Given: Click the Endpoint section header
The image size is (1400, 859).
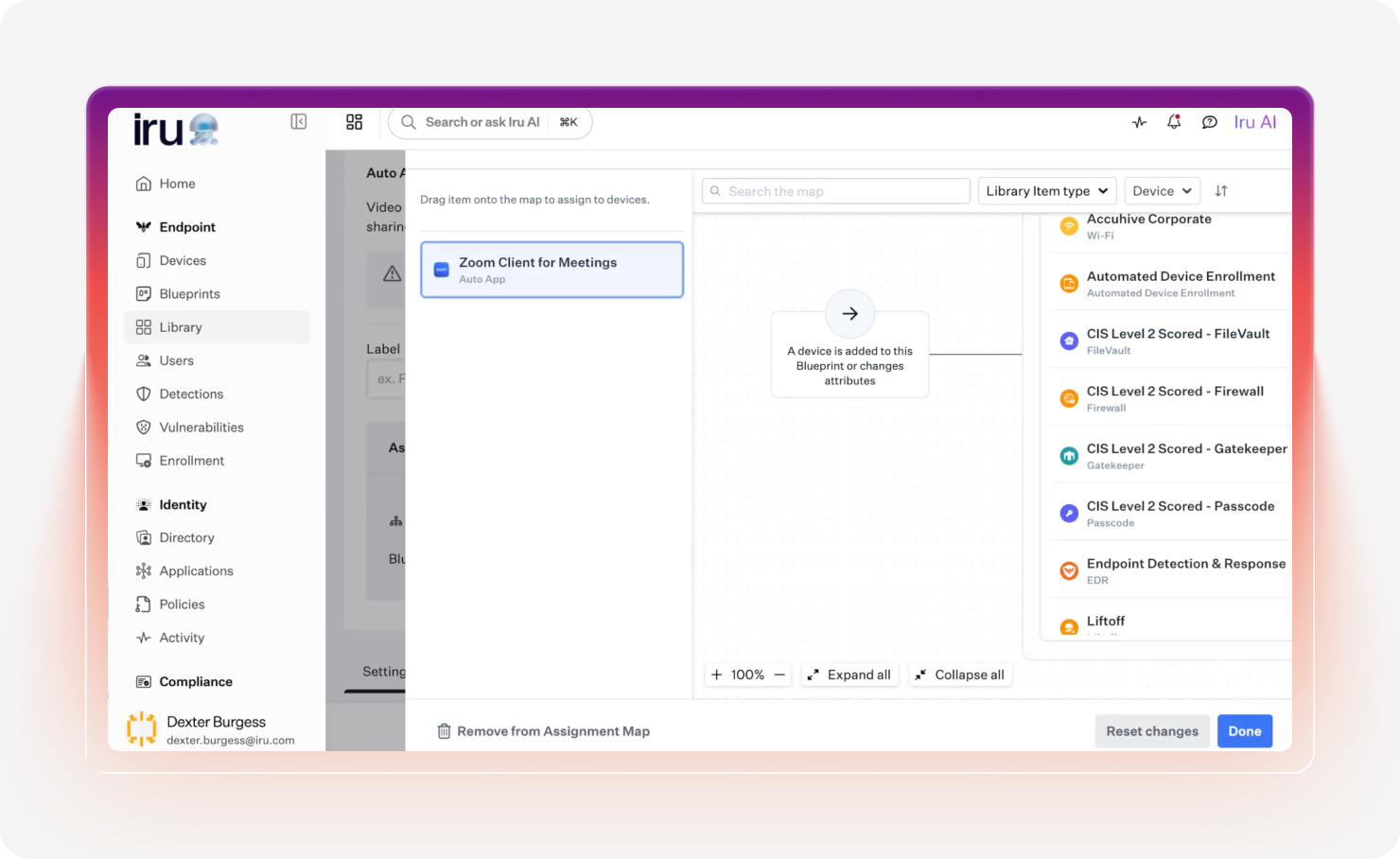Looking at the screenshot, I should tap(187, 227).
